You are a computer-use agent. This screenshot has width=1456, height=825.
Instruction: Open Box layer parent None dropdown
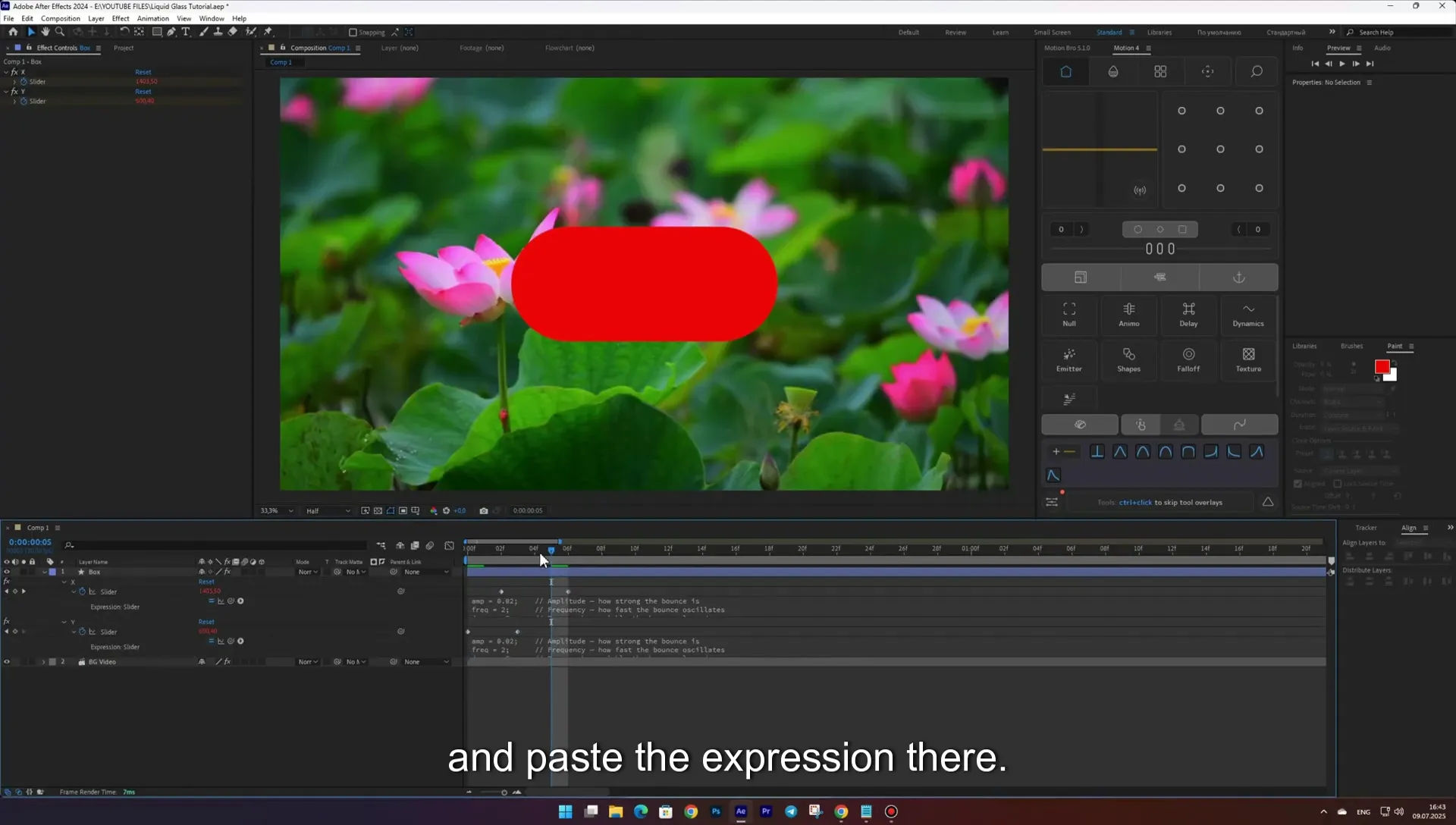pyautogui.click(x=426, y=572)
